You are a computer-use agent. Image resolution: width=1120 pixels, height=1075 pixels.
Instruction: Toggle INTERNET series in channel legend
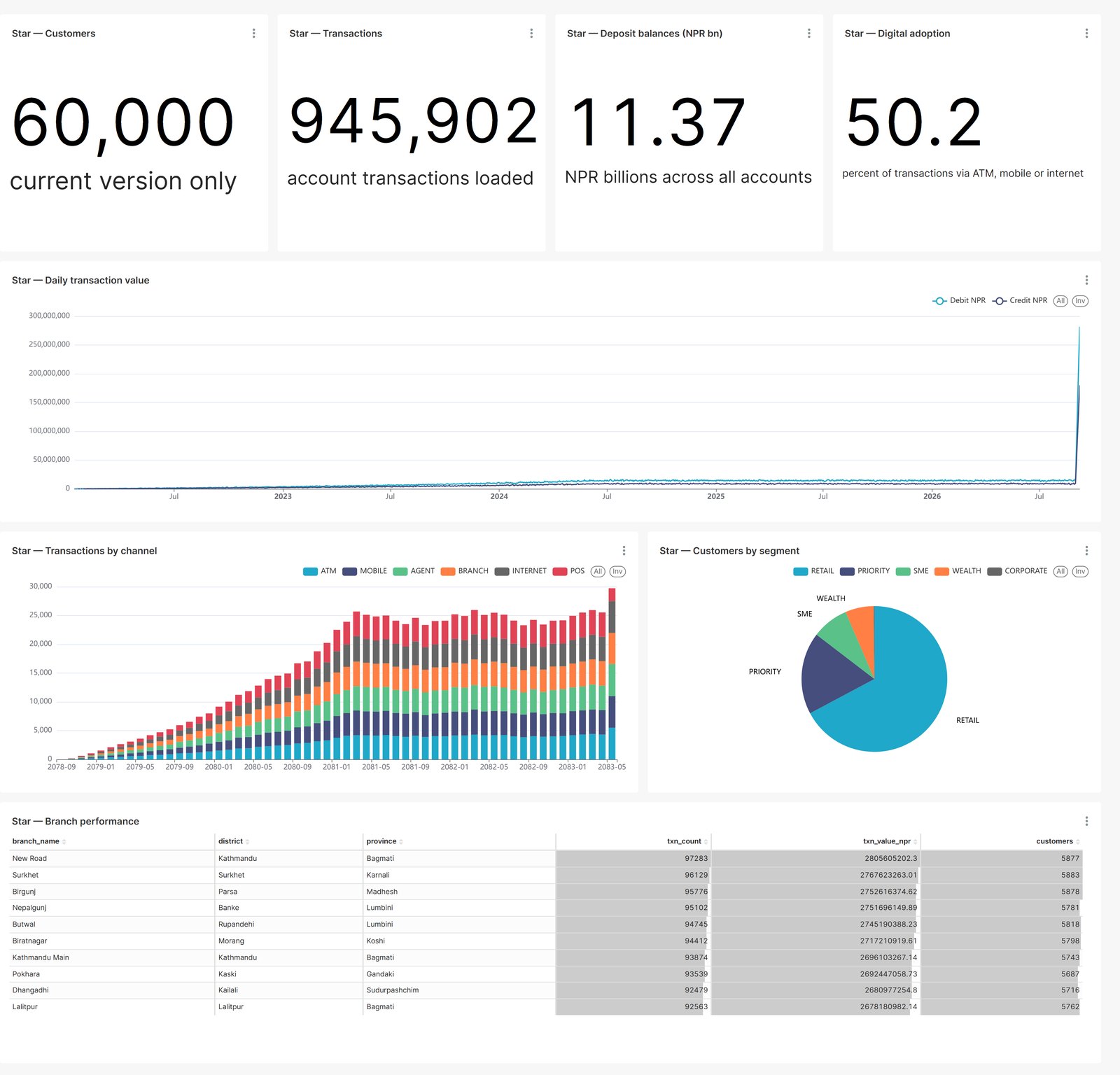(x=521, y=571)
